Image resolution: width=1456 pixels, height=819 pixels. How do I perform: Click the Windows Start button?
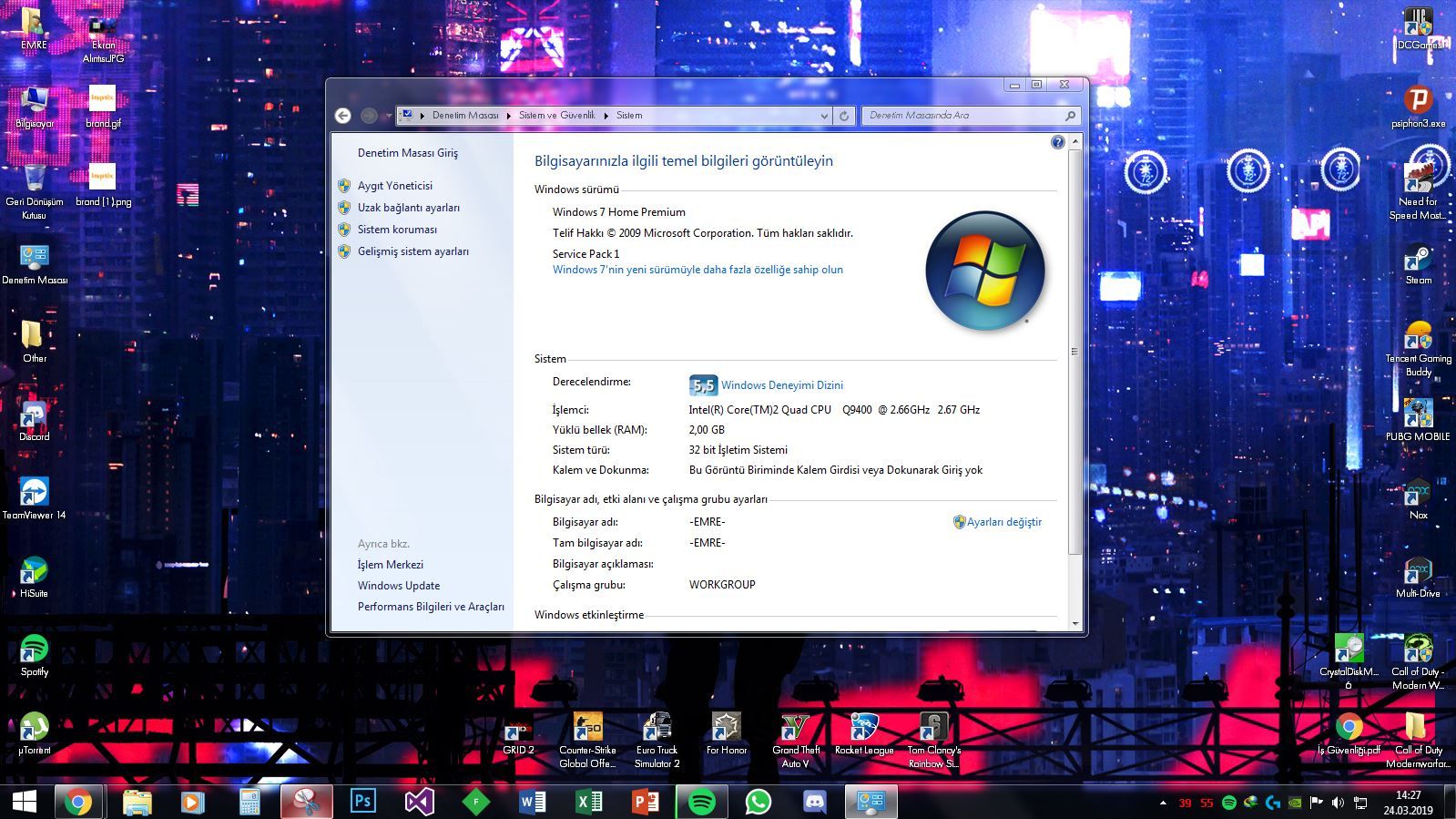pyautogui.click(x=25, y=802)
